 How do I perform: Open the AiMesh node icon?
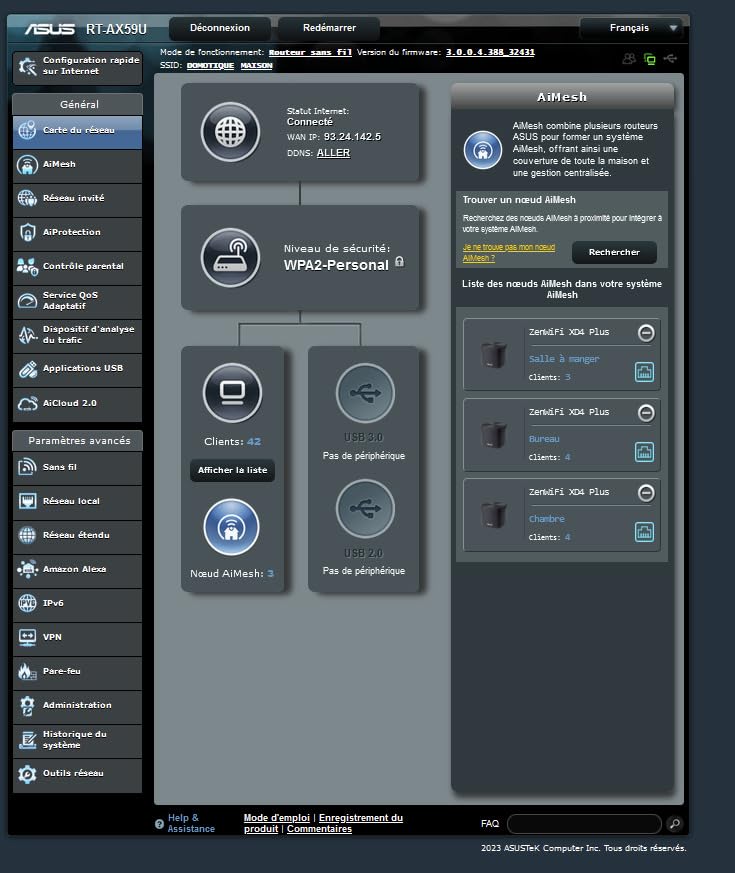click(232, 527)
